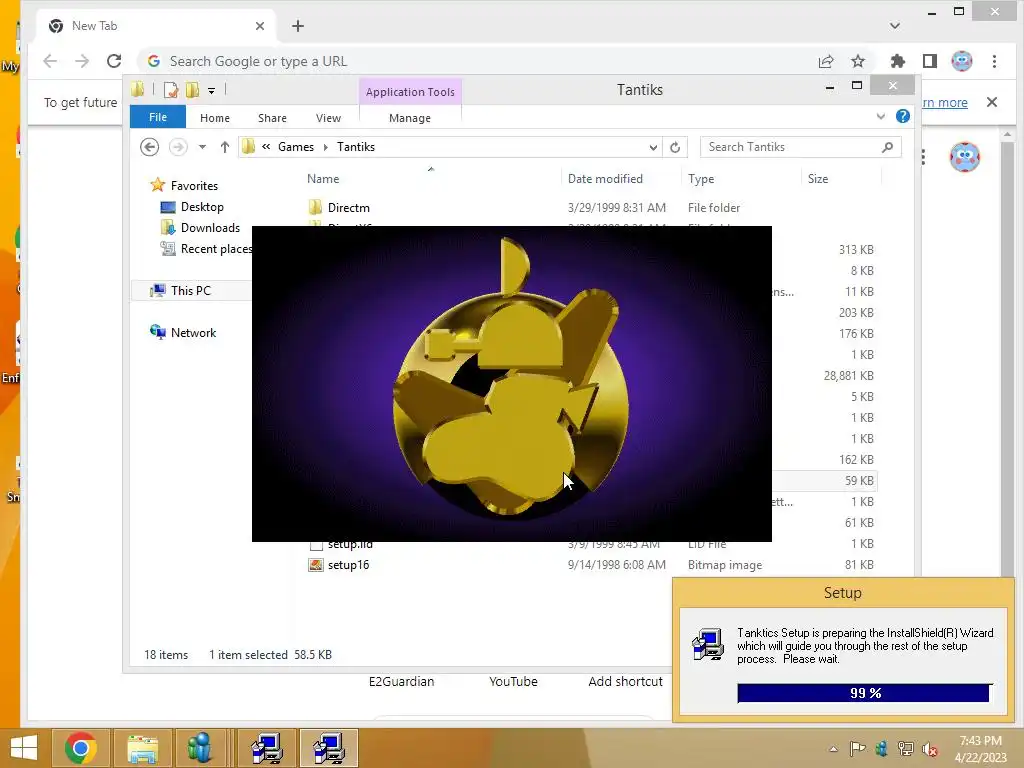This screenshot has width=1024, height=768.
Task: Open the Windows Start button
Action: tap(24, 748)
